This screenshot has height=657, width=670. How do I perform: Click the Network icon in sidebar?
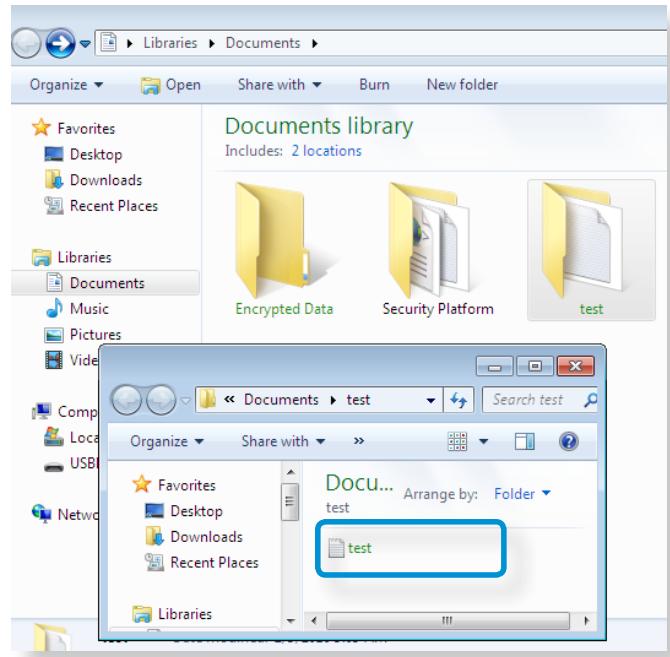tap(42, 513)
